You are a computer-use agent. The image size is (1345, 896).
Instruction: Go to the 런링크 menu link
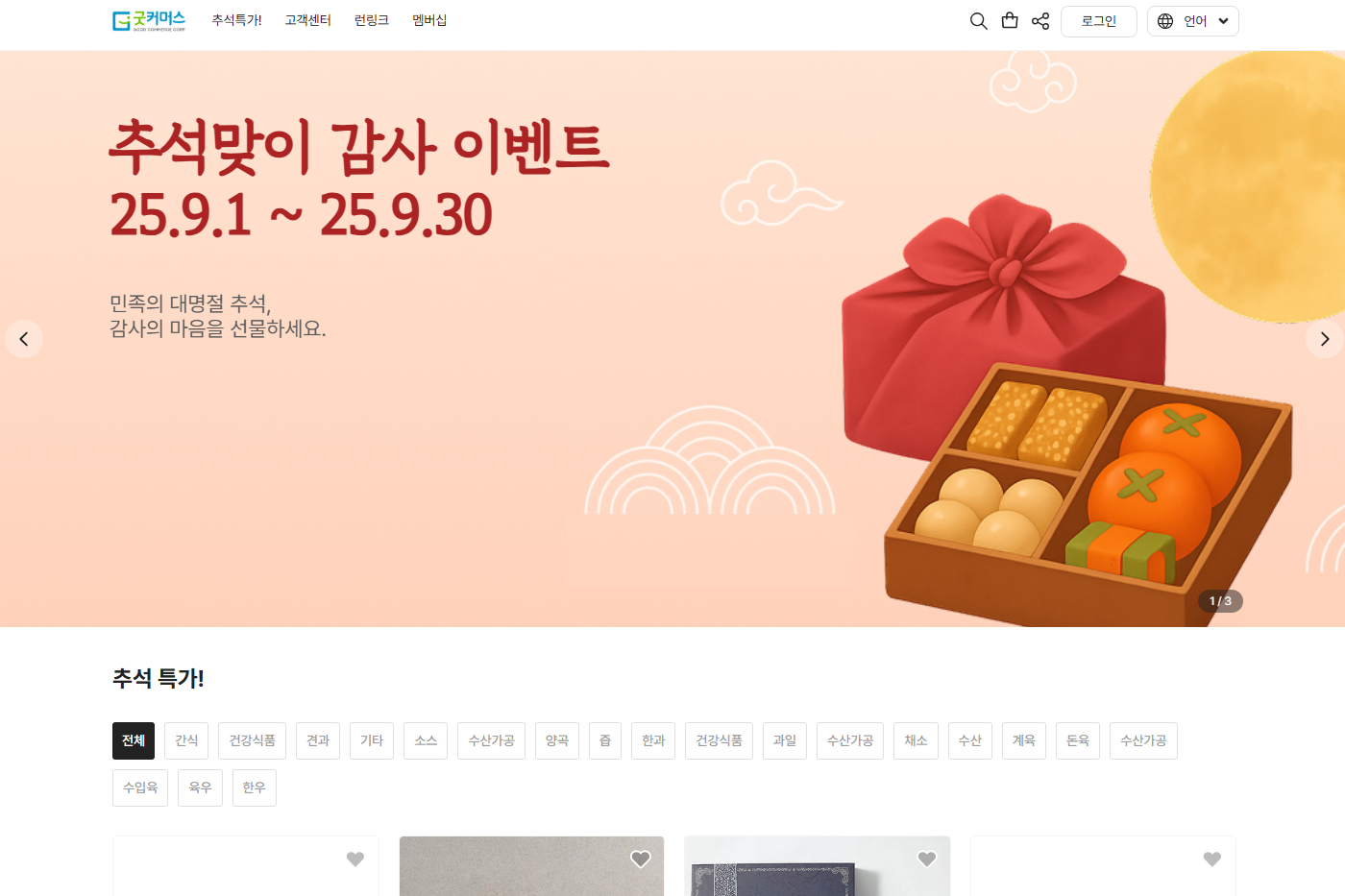click(372, 20)
